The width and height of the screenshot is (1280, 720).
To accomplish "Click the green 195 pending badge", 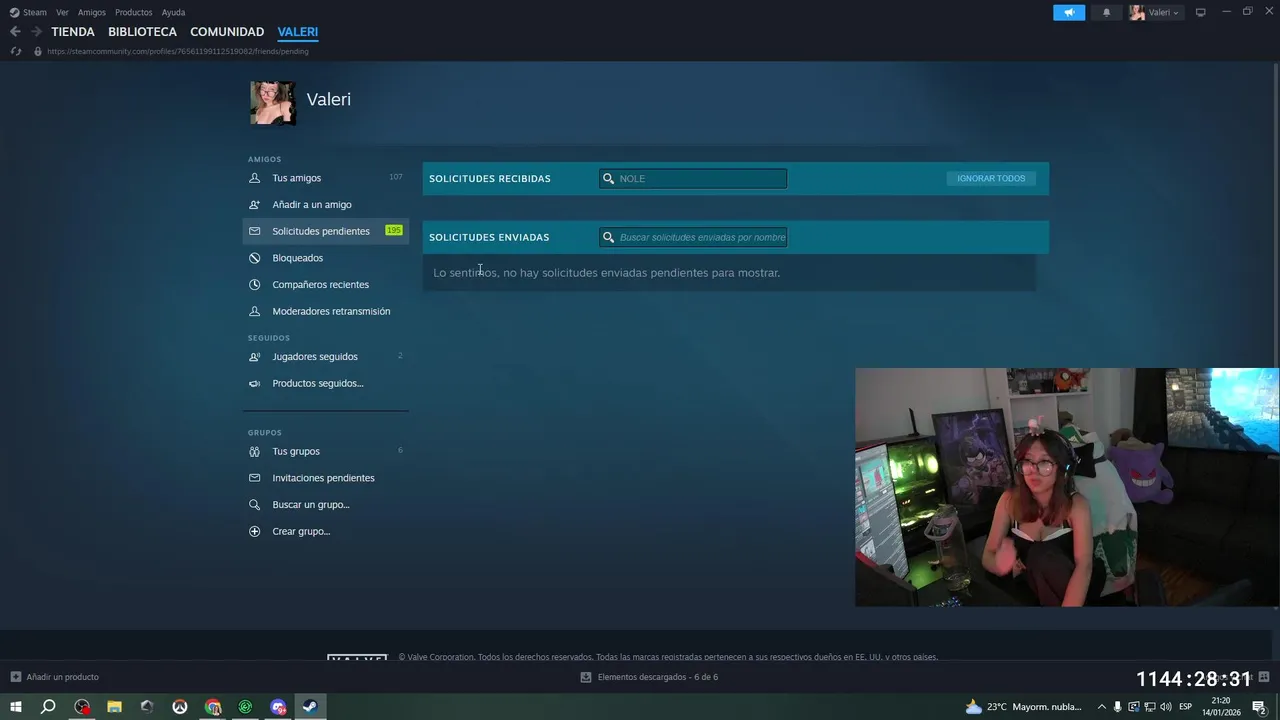I will [x=394, y=230].
